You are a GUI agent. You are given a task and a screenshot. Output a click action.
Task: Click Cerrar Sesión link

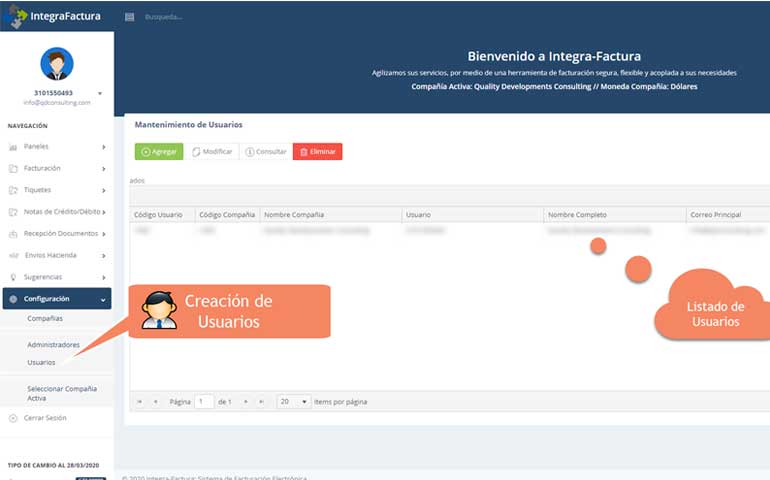click(45, 418)
